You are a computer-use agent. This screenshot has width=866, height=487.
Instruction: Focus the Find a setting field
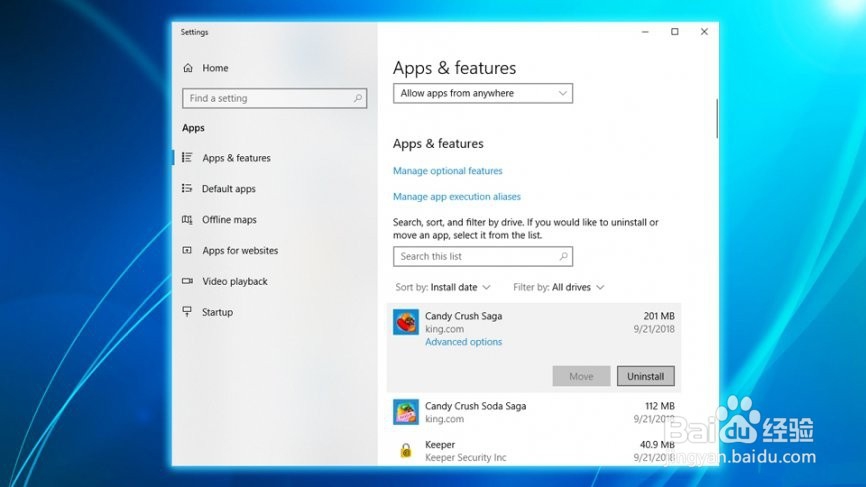click(x=274, y=98)
